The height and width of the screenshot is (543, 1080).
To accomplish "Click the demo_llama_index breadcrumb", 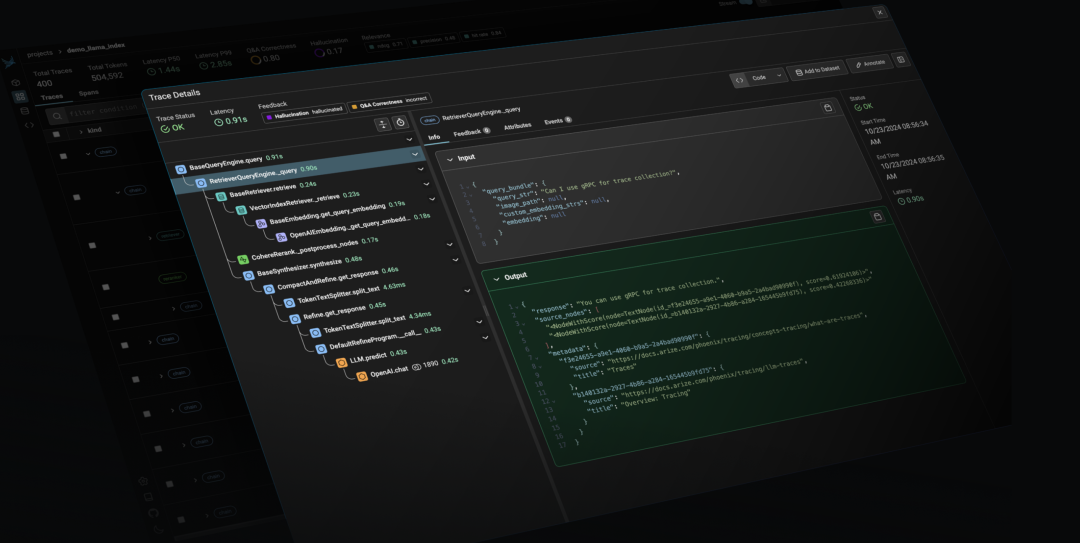I will [96, 49].
